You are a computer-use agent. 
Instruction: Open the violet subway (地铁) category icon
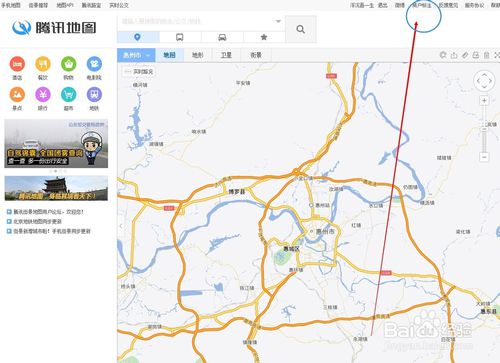pyautogui.click(x=94, y=95)
